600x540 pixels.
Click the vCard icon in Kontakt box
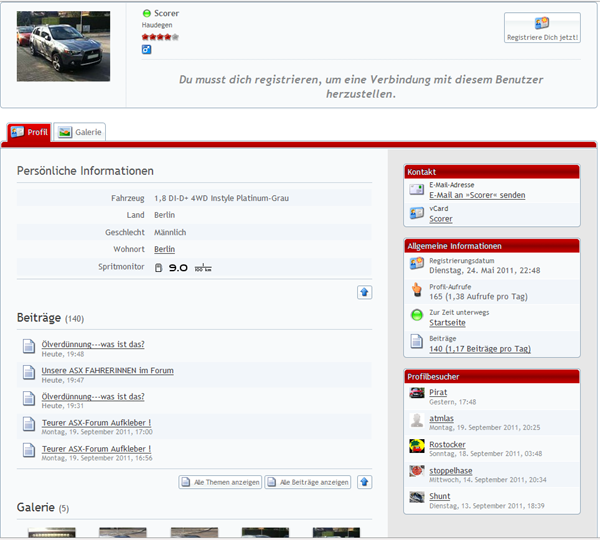(417, 214)
